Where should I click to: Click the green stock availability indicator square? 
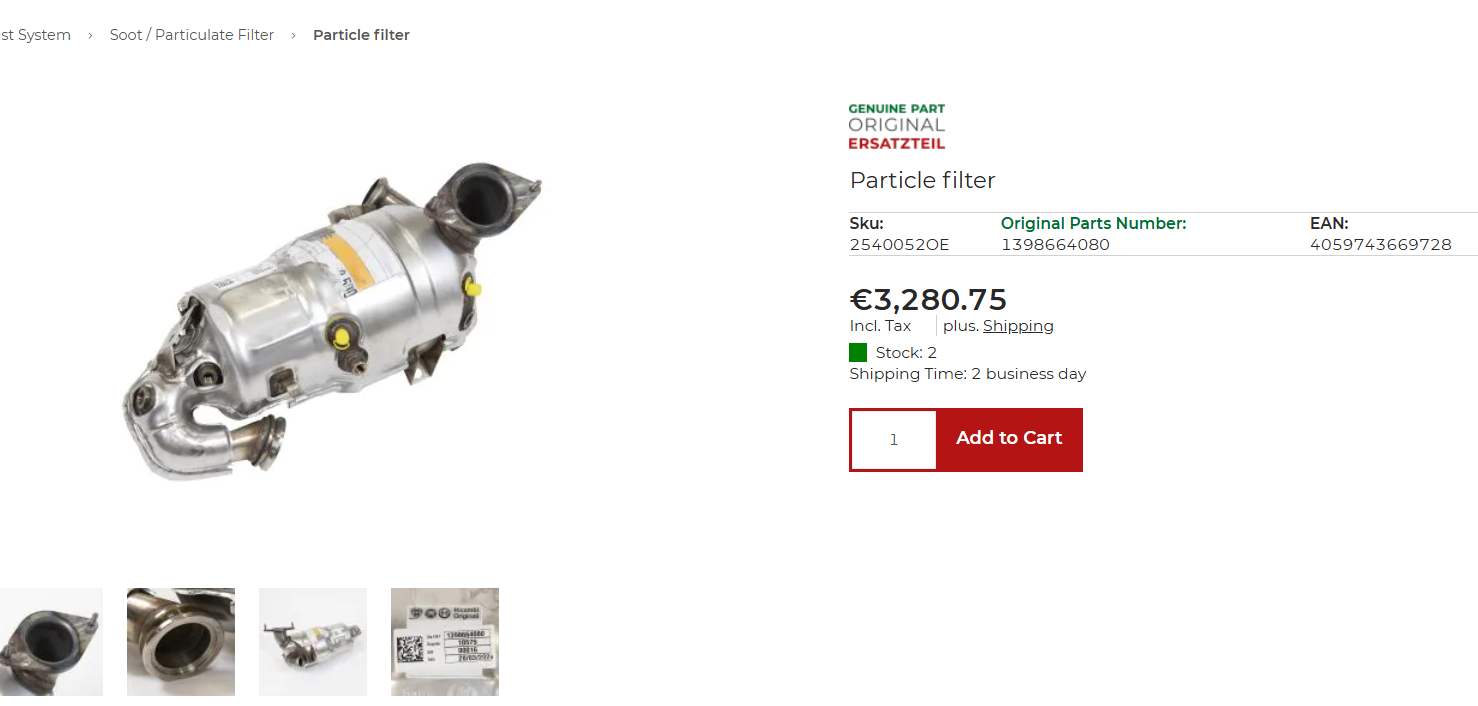[858, 352]
